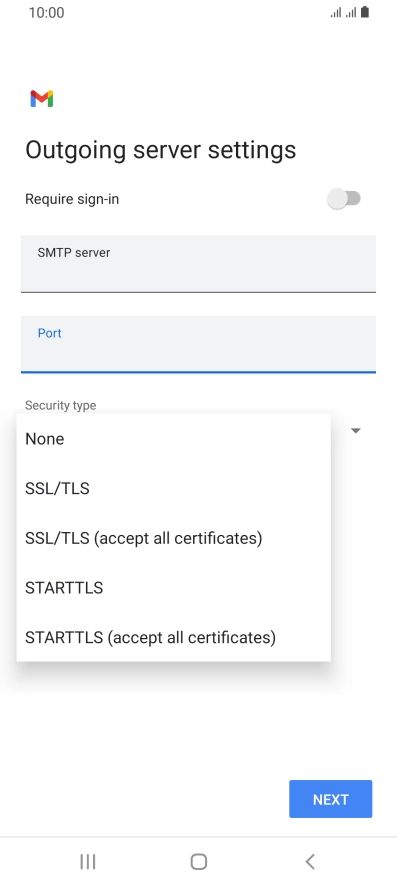Tap the Android back navigation icon
397x886 pixels.
(x=309, y=861)
